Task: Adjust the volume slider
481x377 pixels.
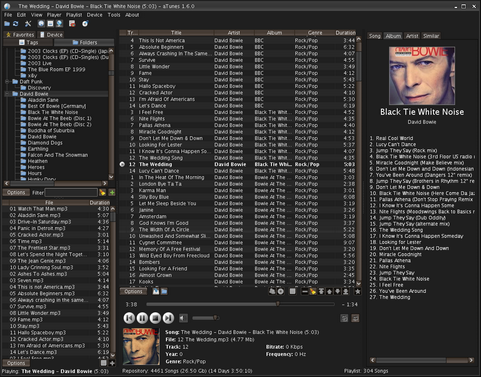Action: (x=205, y=318)
